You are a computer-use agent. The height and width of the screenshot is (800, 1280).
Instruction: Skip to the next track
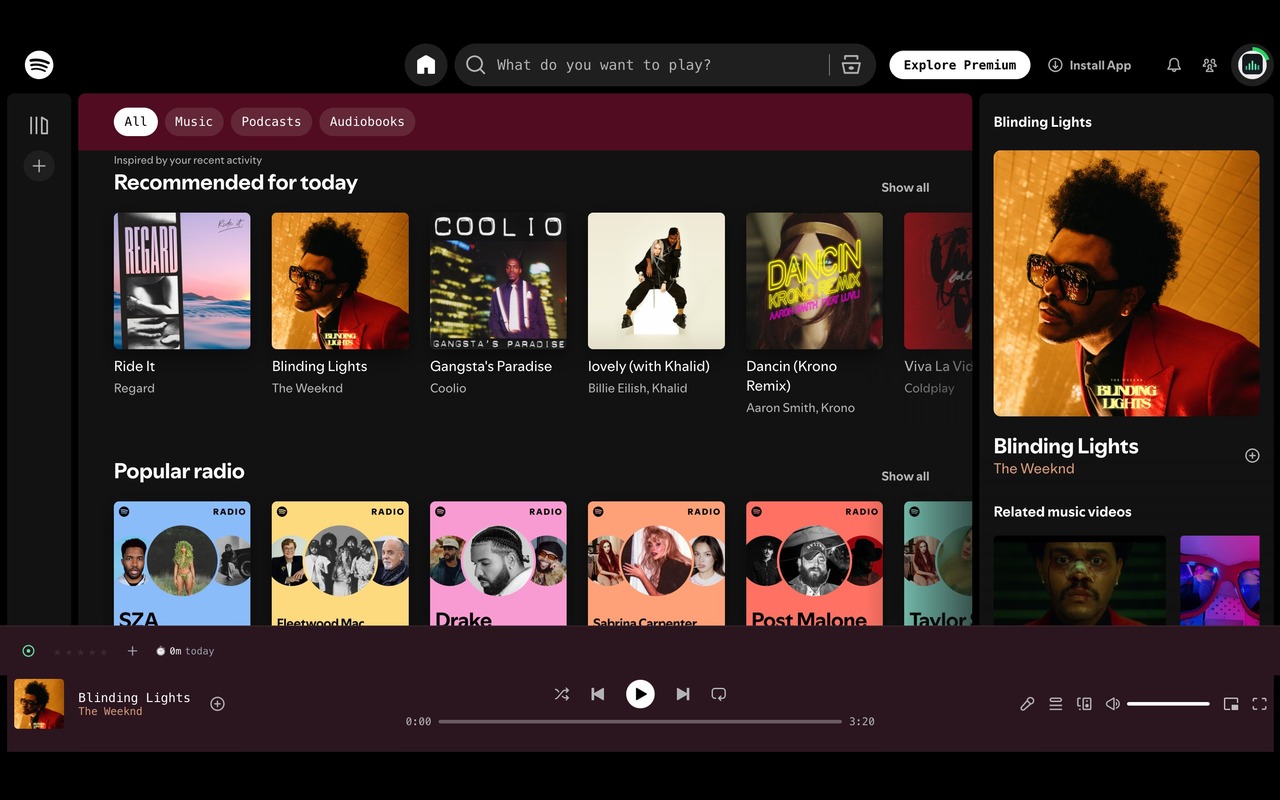[683, 694]
